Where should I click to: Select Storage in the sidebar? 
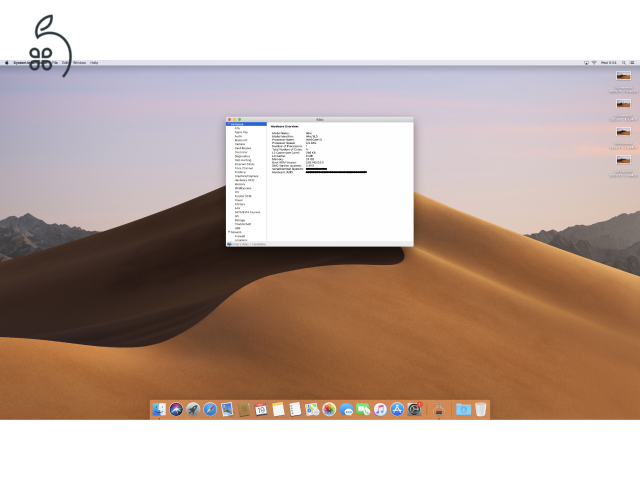pos(240,220)
